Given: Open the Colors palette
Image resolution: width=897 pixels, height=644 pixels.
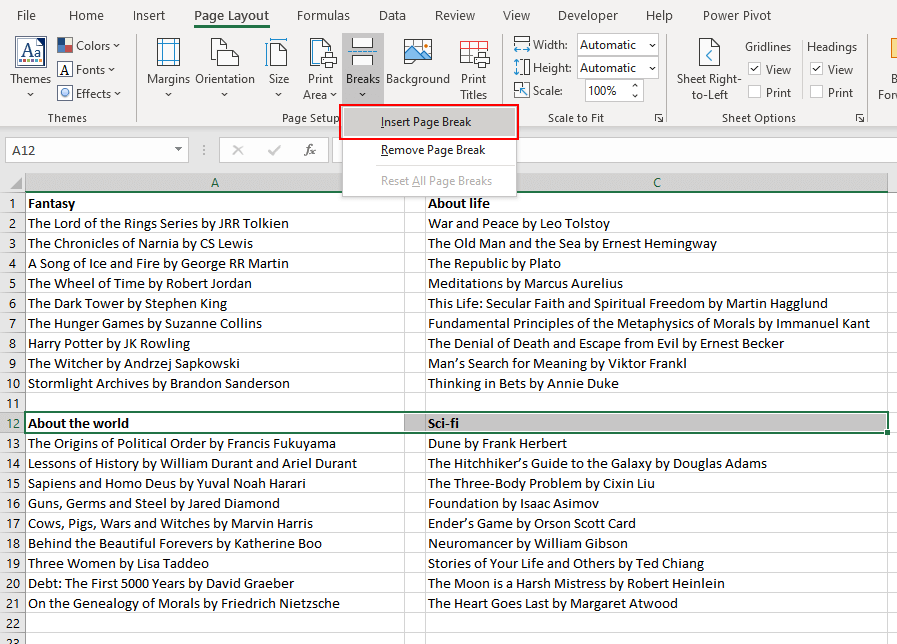Looking at the screenshot, I should click(x=89, y=45).
